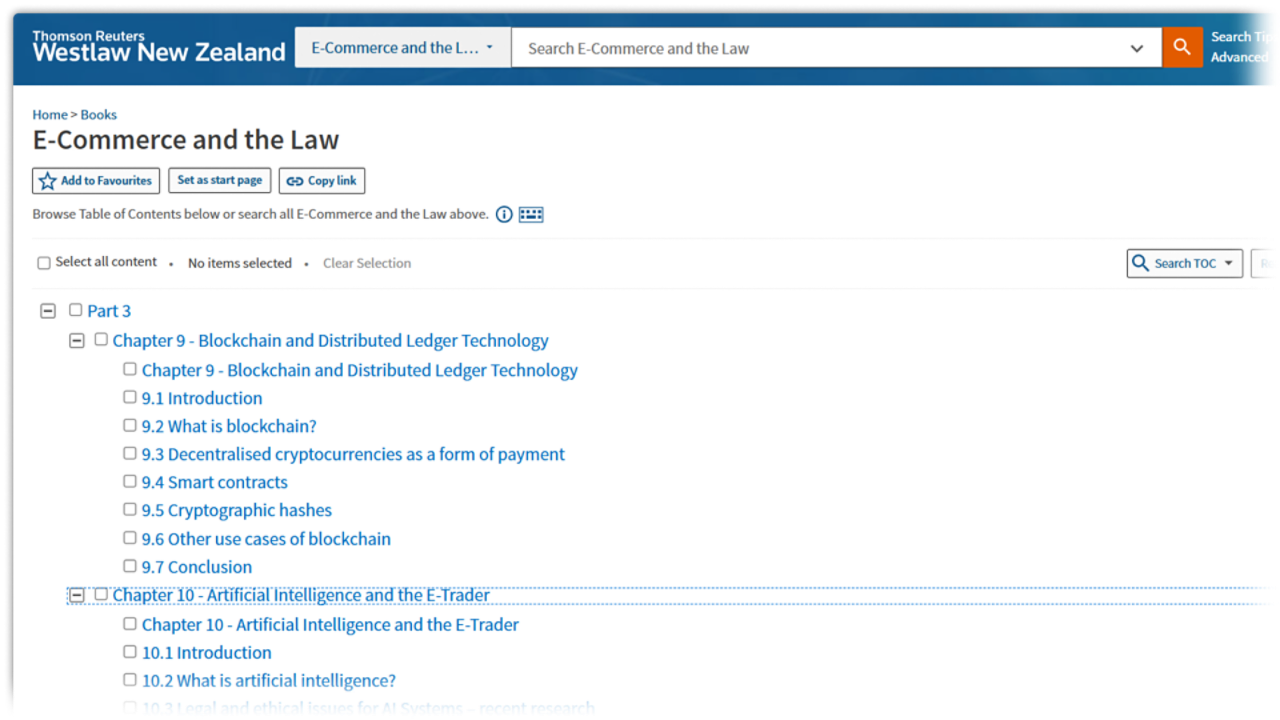Collapse the Chapter 10 Artificial Intelligence section
This screenshot has height=720, width=1280.
pos(76,595)
